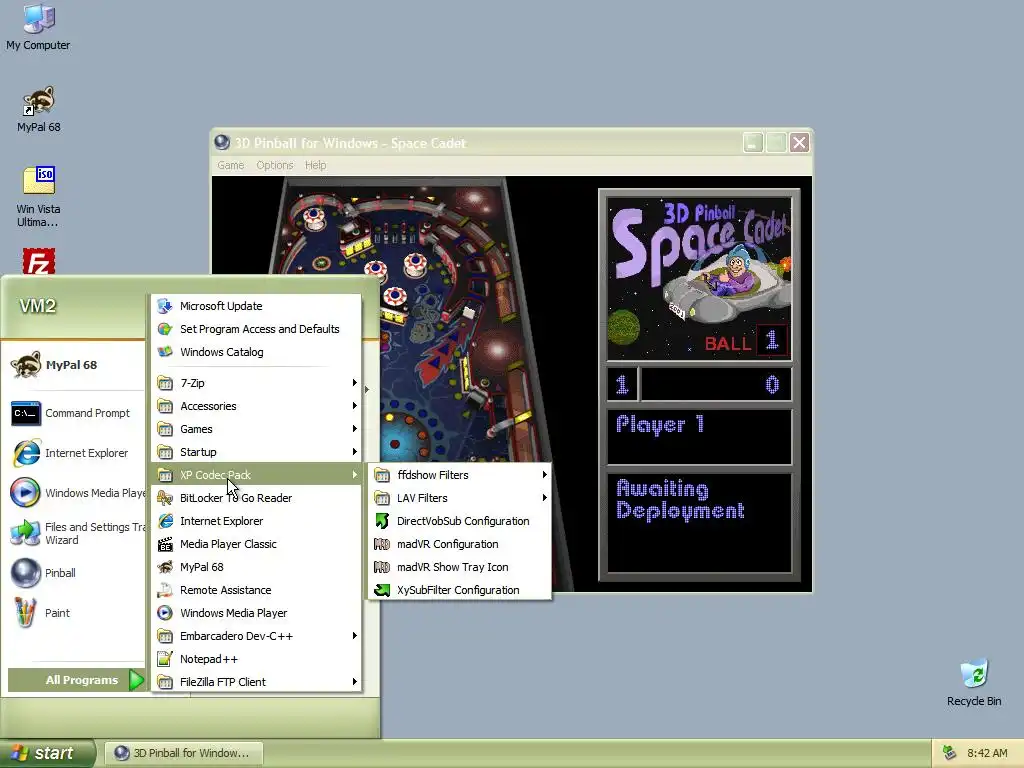Expand the Accessories program folder
The height and width of the screenshot is (768, 1024).
(x=257, y=406)
